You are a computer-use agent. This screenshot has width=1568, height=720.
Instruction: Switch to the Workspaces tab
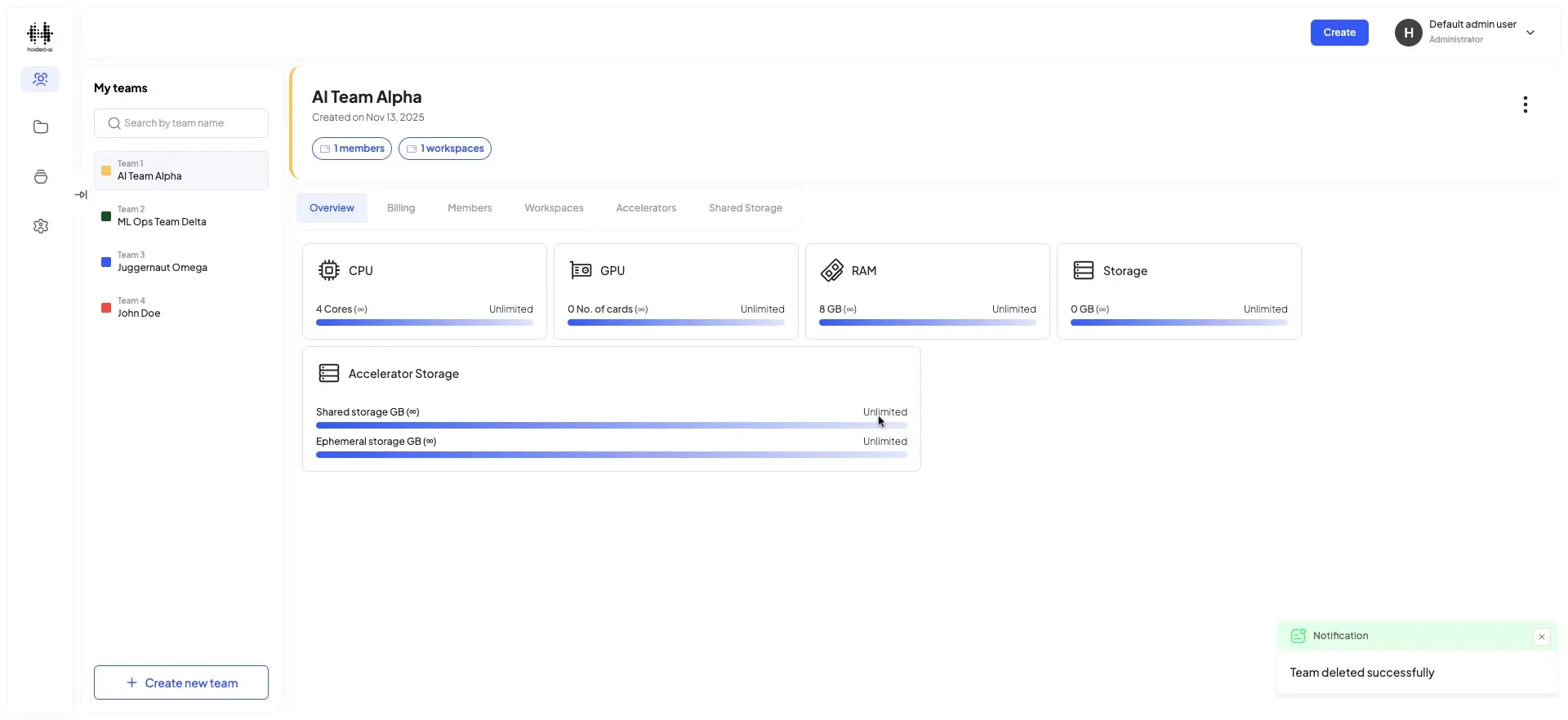[554, 208]
